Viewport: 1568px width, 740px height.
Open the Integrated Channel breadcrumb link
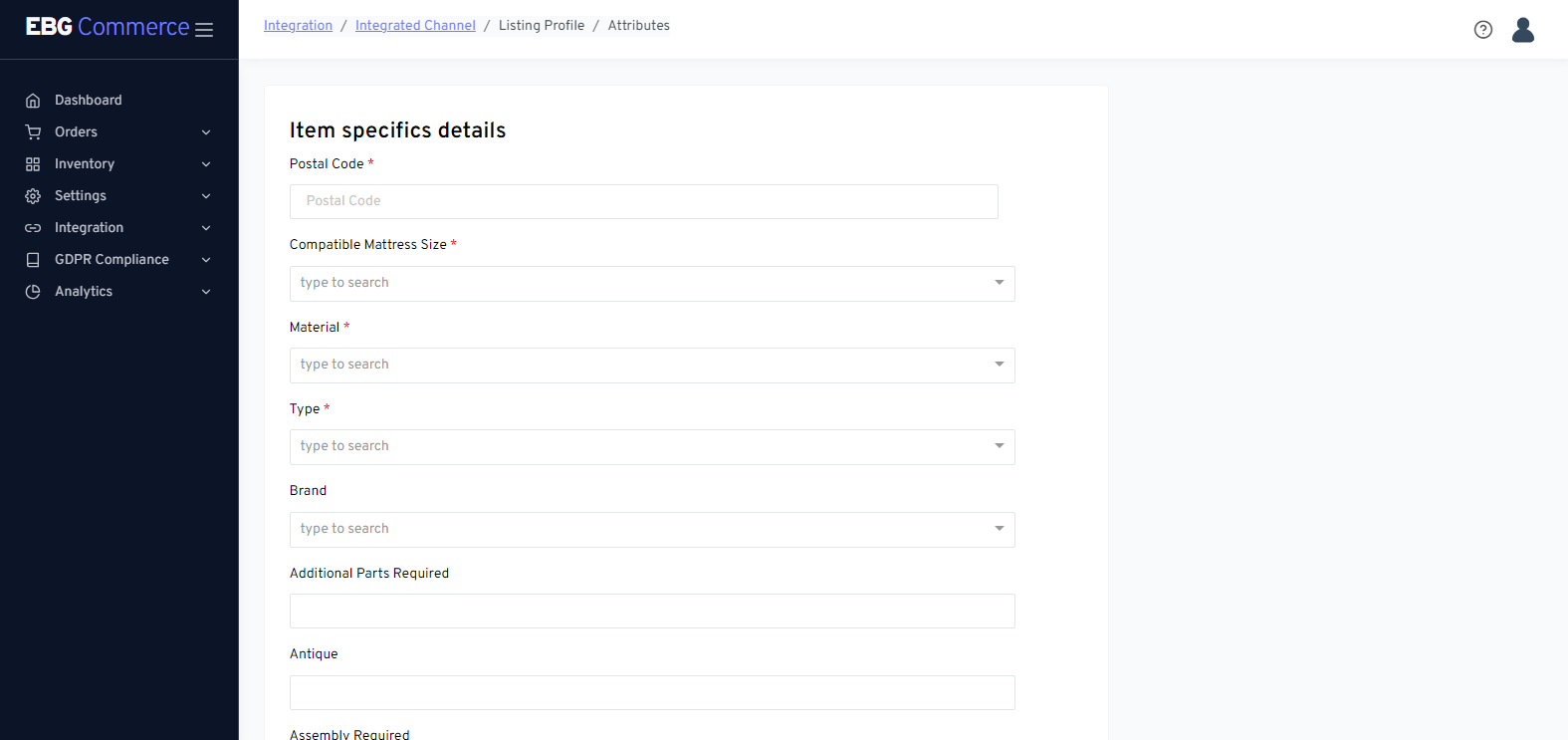point(415,26)
